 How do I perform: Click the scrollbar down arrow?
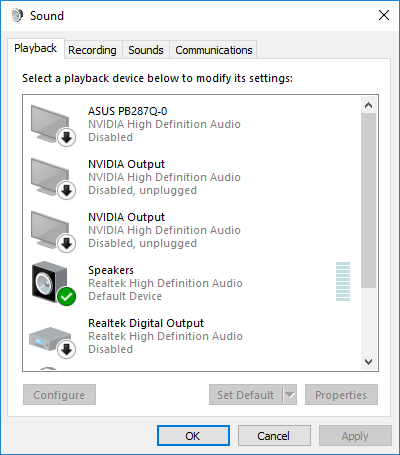pyautogui.click(x=368, y=362)
